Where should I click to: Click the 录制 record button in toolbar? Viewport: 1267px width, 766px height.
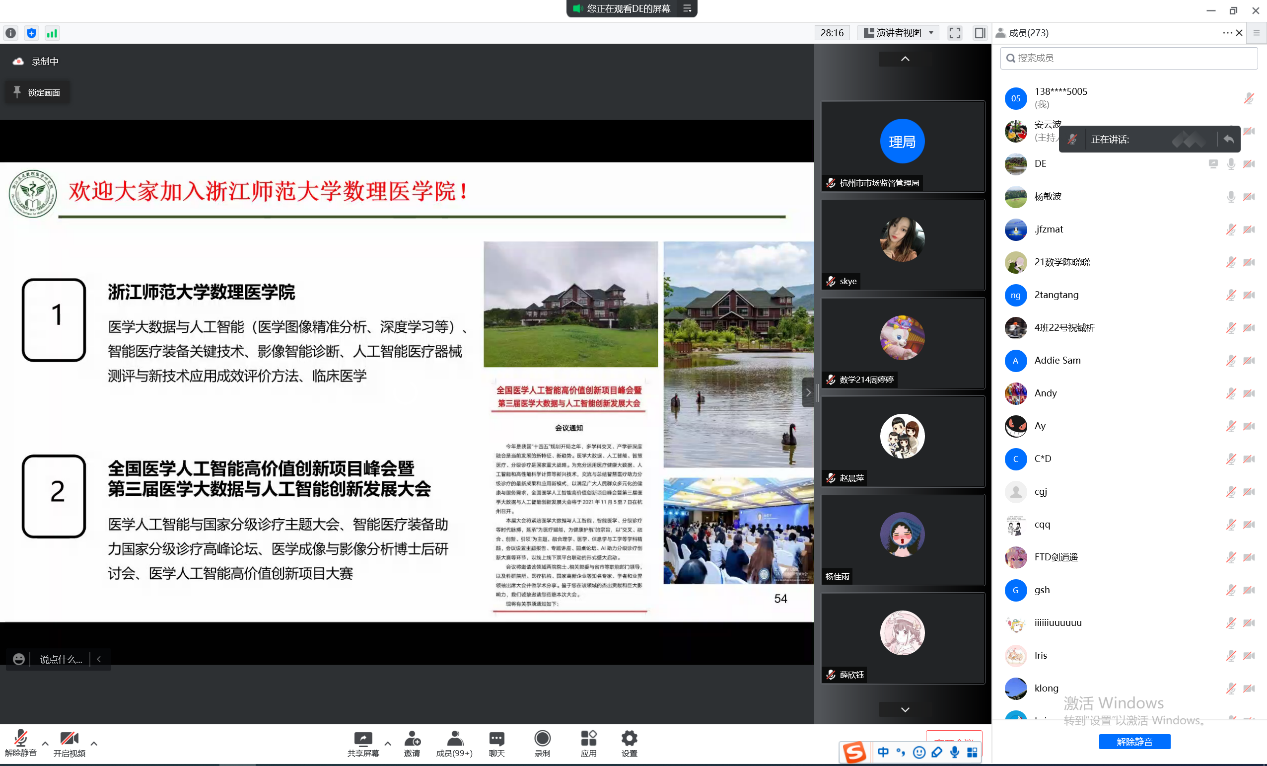[x=542, y=743]
